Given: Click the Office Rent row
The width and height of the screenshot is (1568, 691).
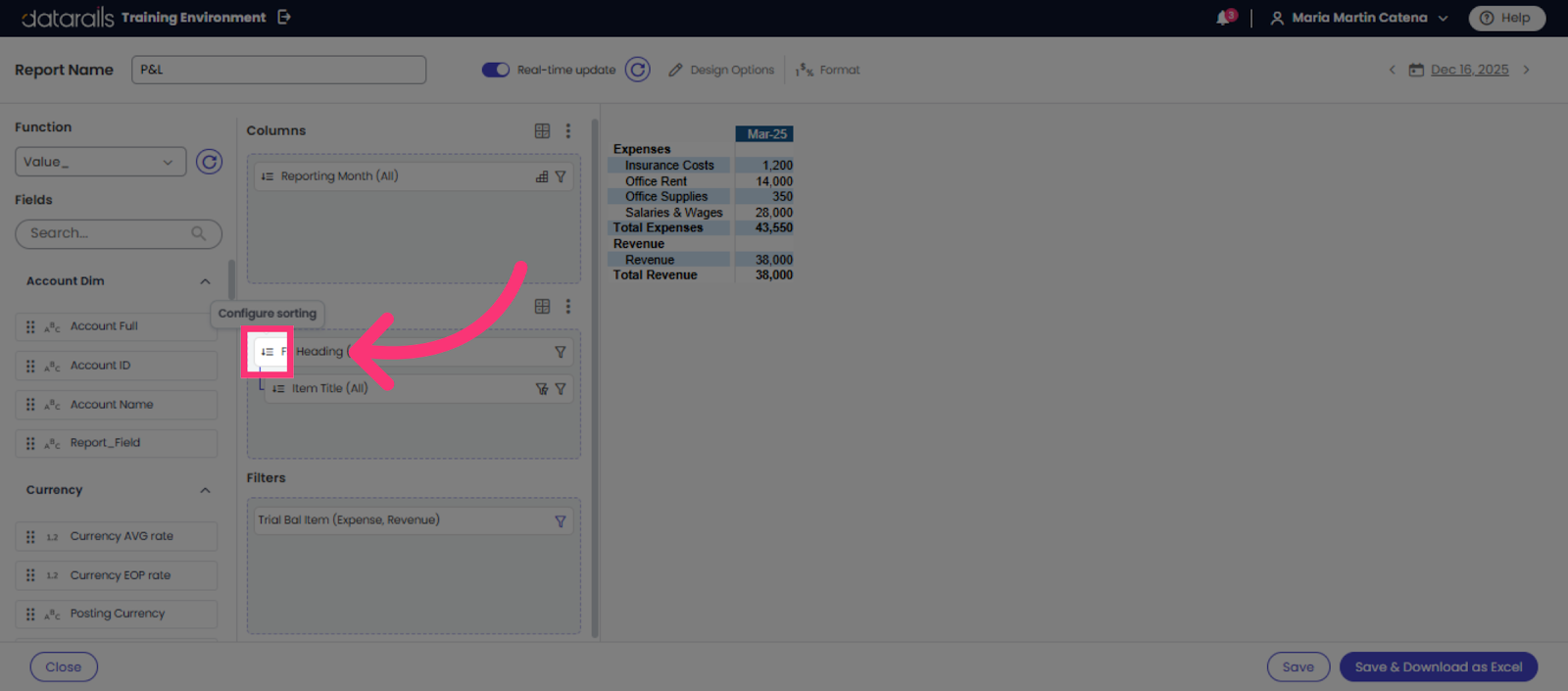Looking at the screenshot, I should pos(701,181).
